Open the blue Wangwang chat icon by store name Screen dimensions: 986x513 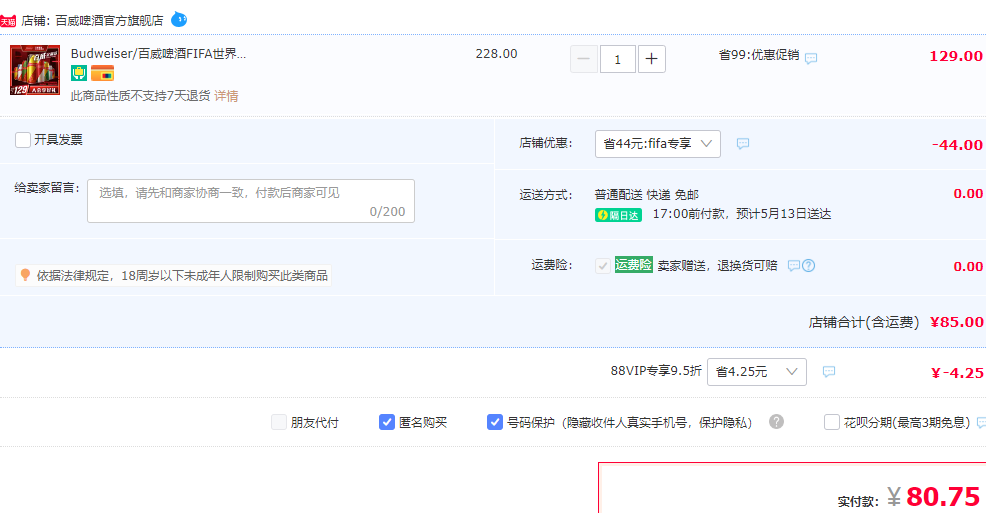(x=179, y=19)
